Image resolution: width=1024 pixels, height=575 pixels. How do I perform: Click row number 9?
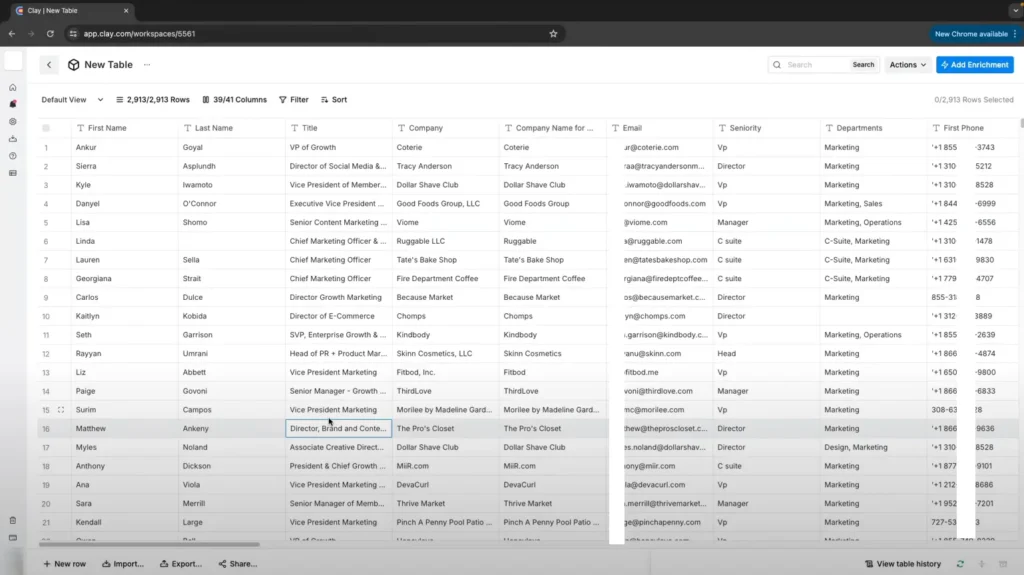click(46, 298)
